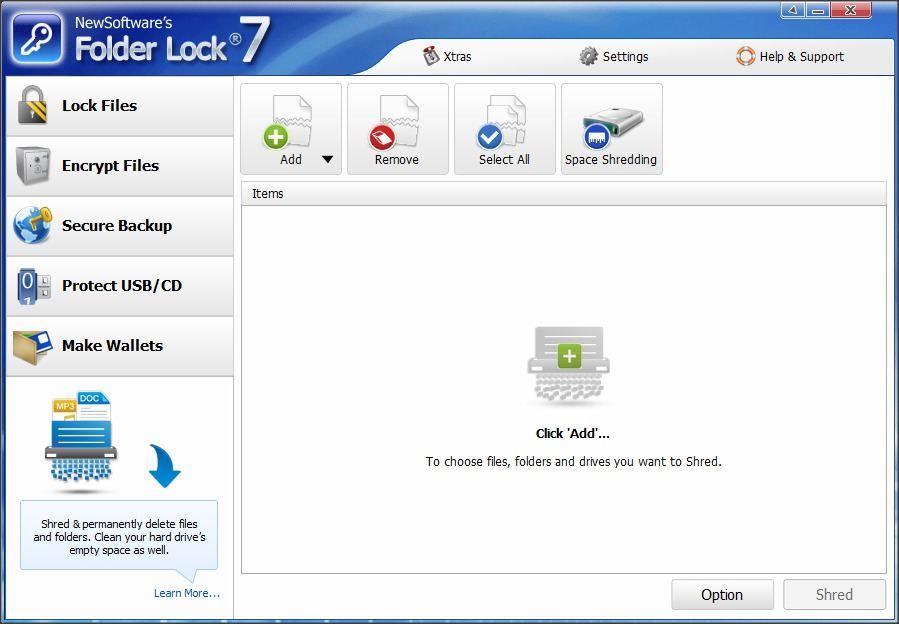
Task: Click the Add files icon
Action: click(x=288, y=120)
